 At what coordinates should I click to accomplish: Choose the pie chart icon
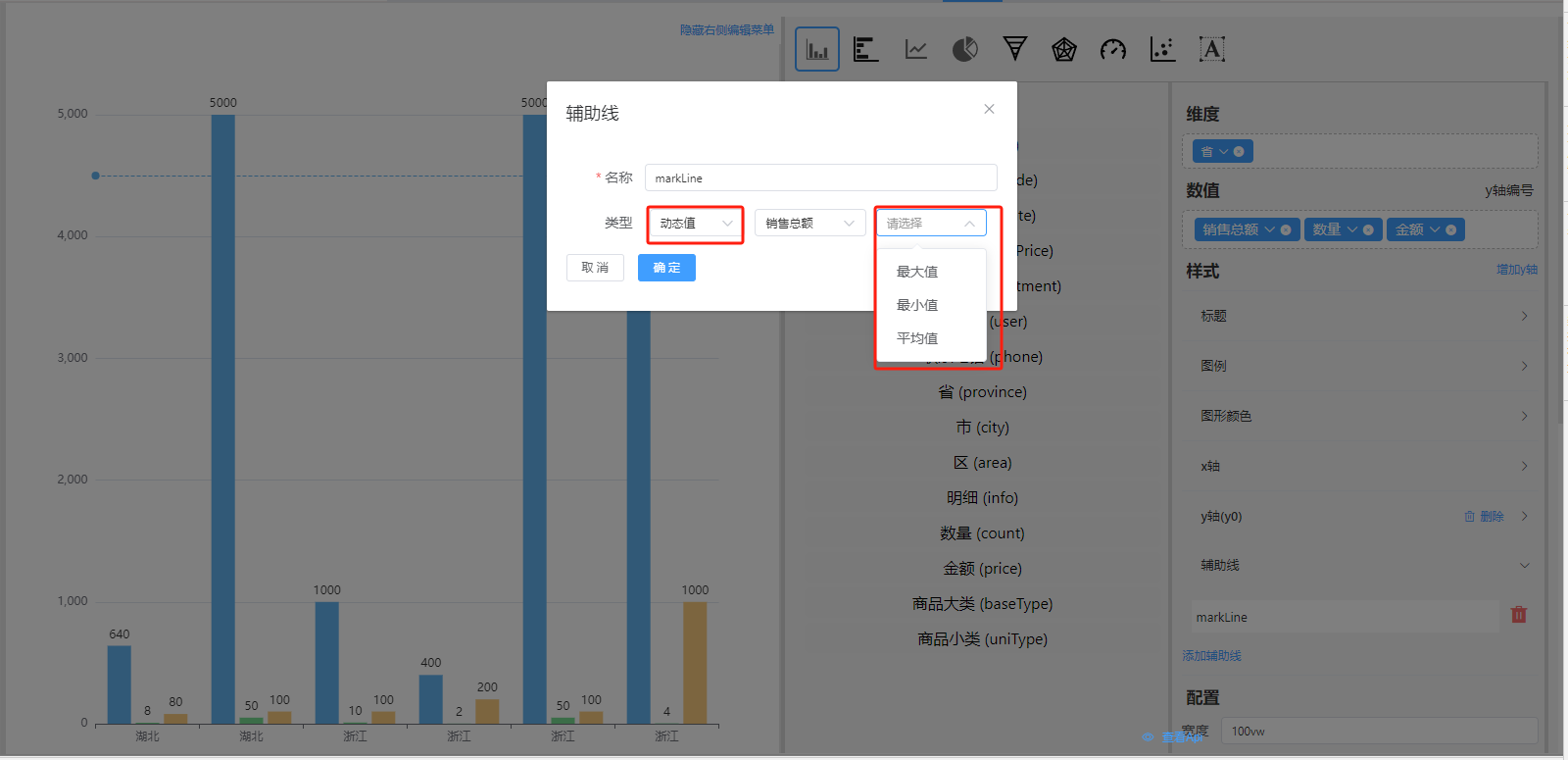point(965,49)
